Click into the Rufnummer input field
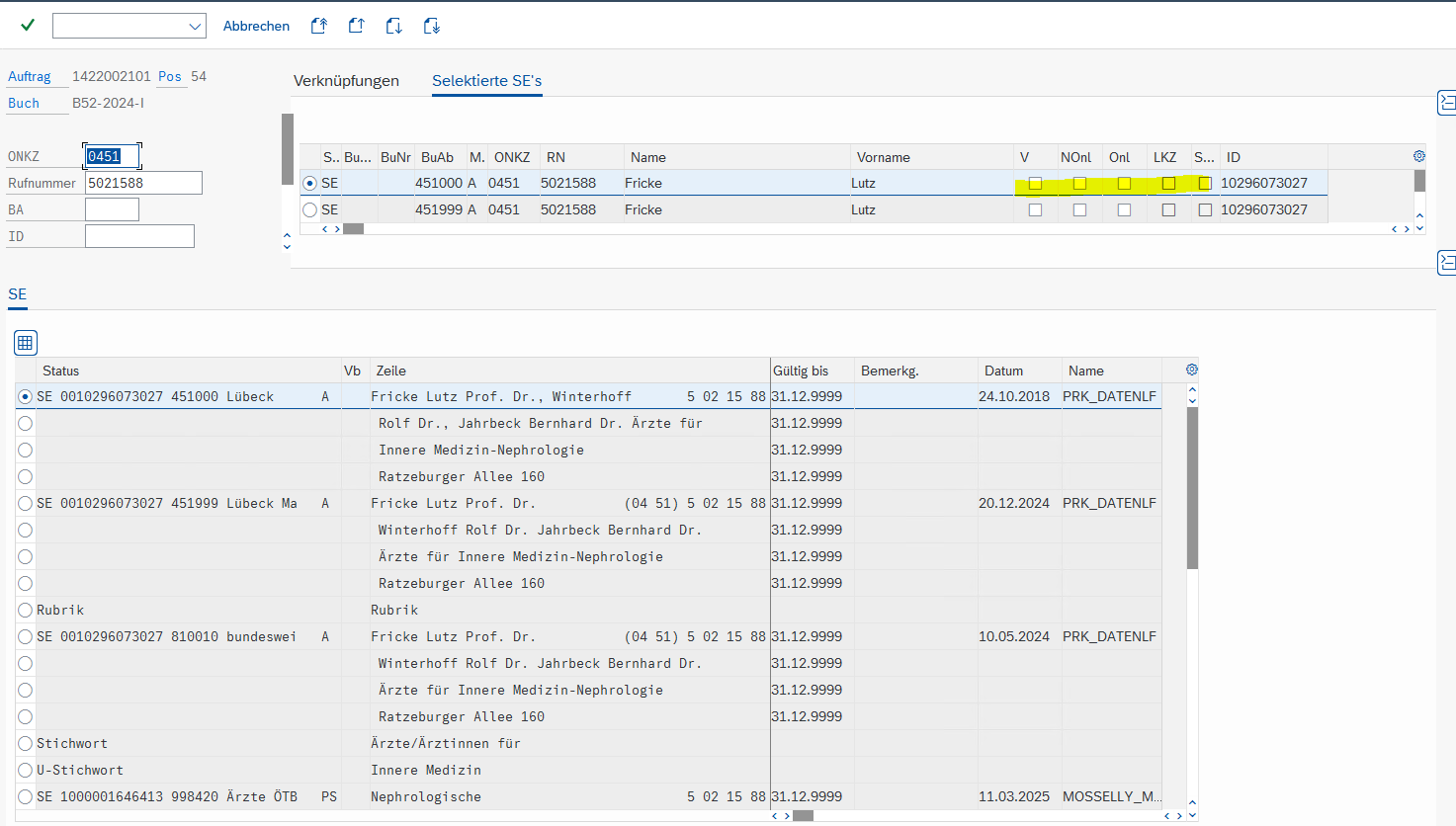This screenshot has width=1456, height=826. coord(143,183)
